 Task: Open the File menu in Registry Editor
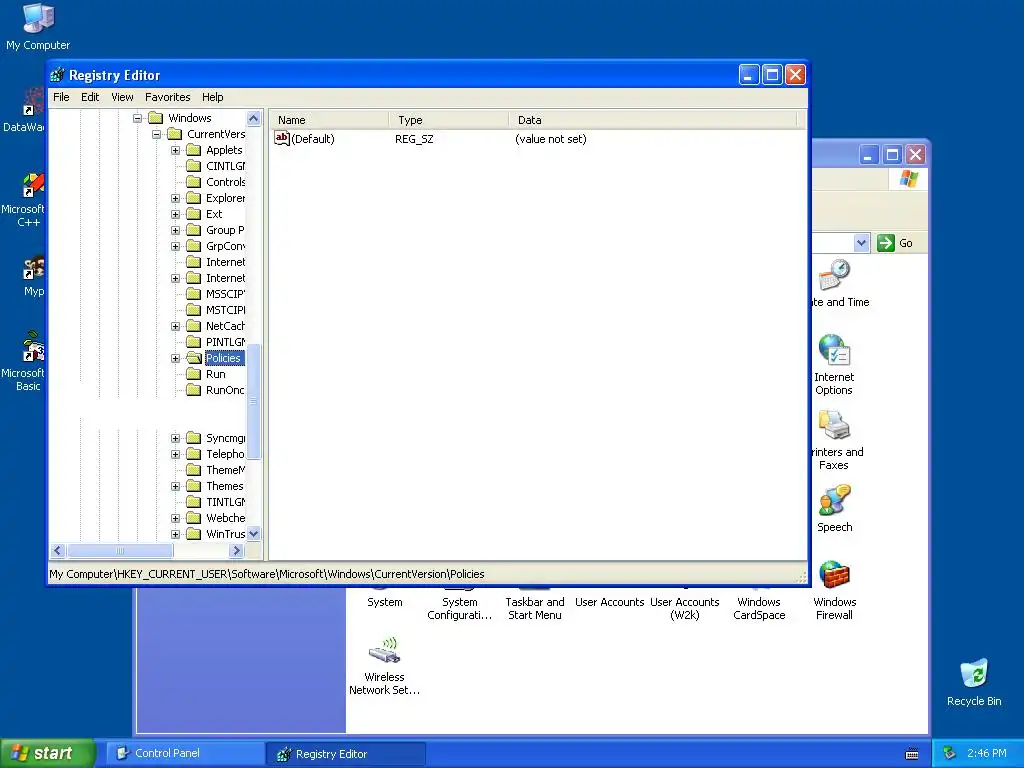pos(61,97)
